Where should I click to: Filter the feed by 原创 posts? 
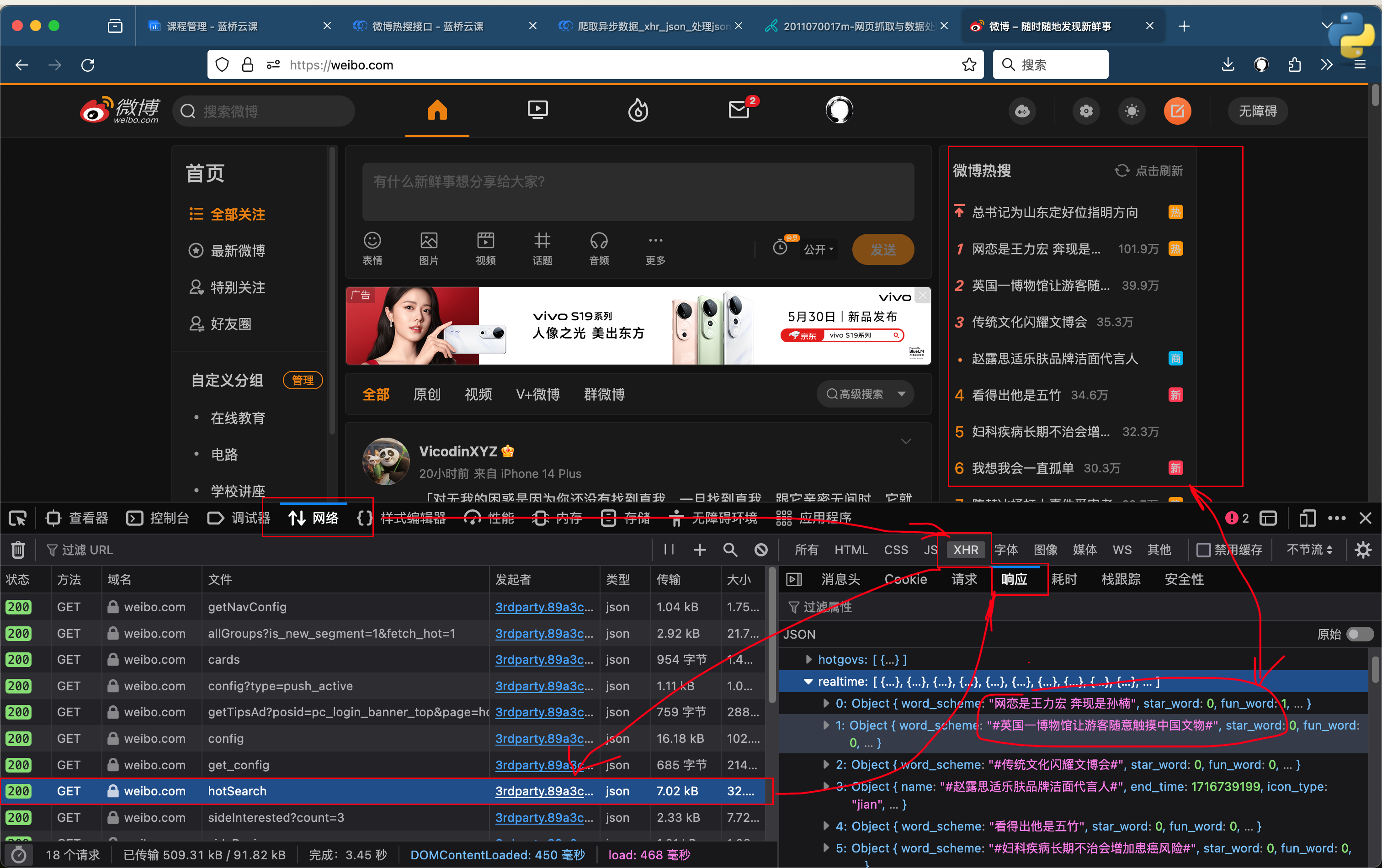(x=427, y=394)
